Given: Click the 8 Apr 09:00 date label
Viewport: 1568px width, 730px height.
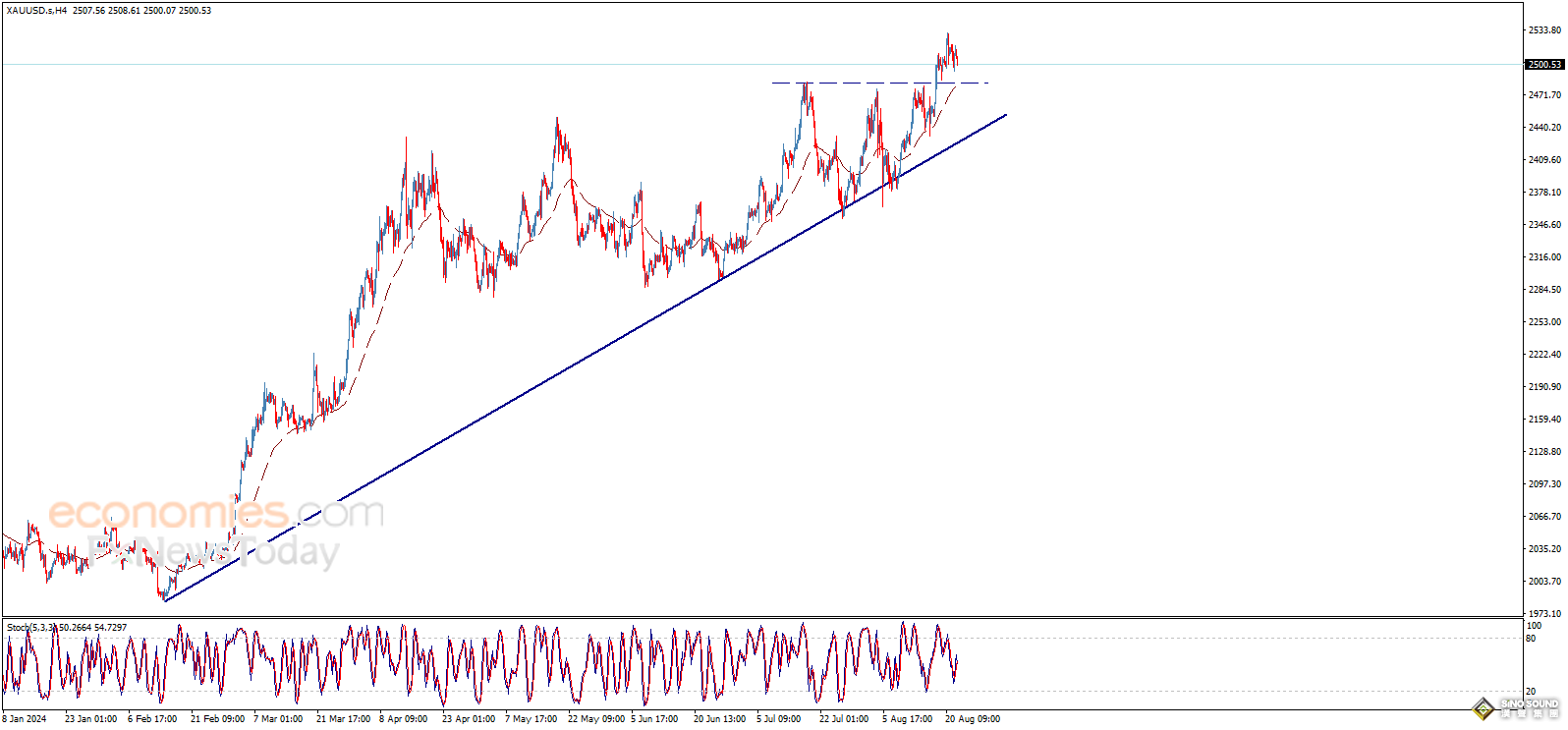Looking at the screenshot, I should click(x=403, y=719).
